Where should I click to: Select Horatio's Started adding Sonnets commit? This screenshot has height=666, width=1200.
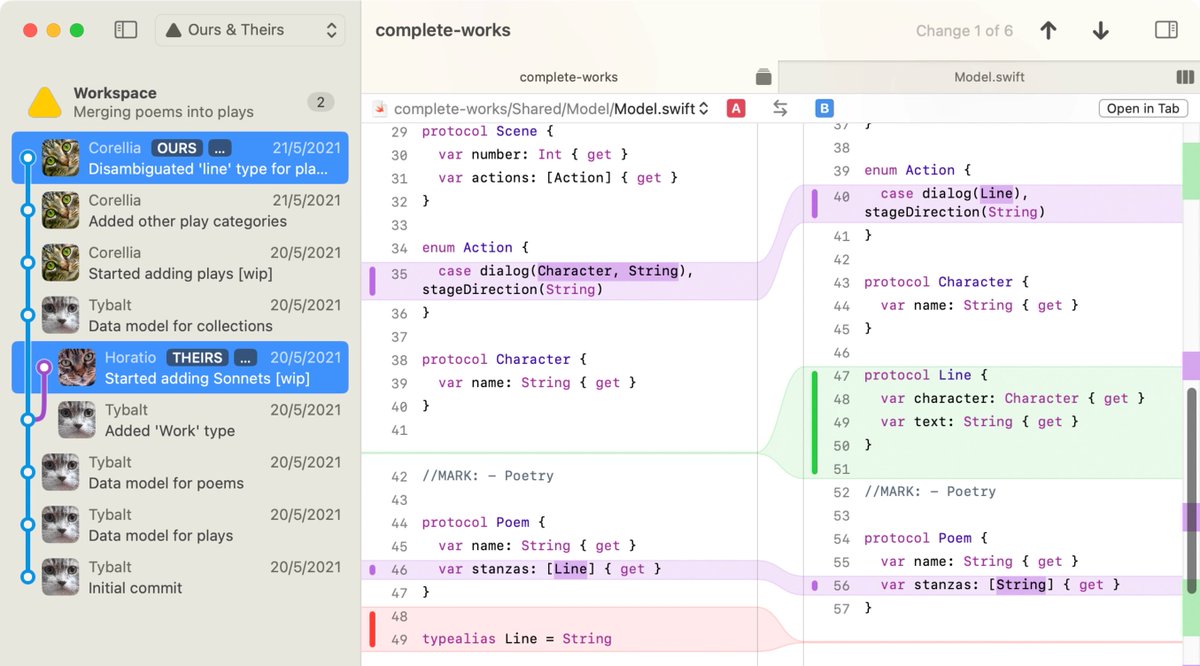pyautogui.click(x=200, y=367)
